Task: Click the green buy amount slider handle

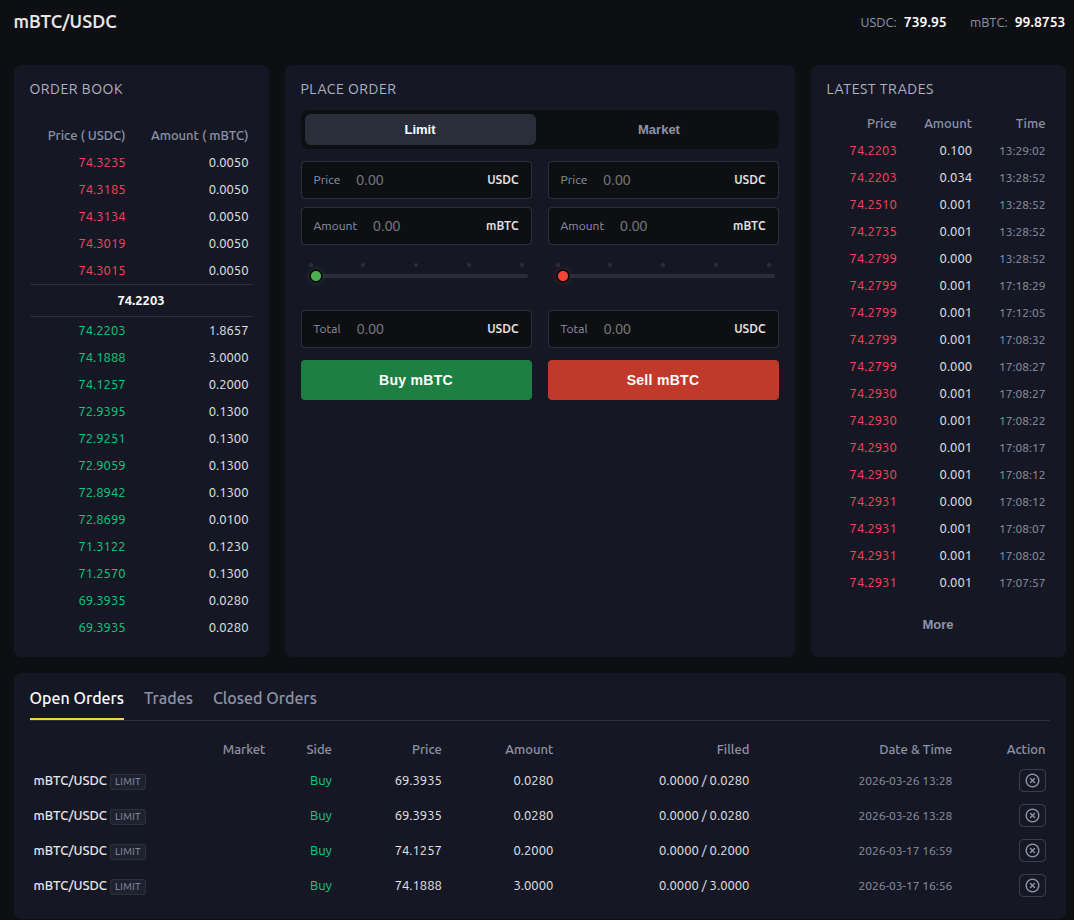Action: coord(316,275)
